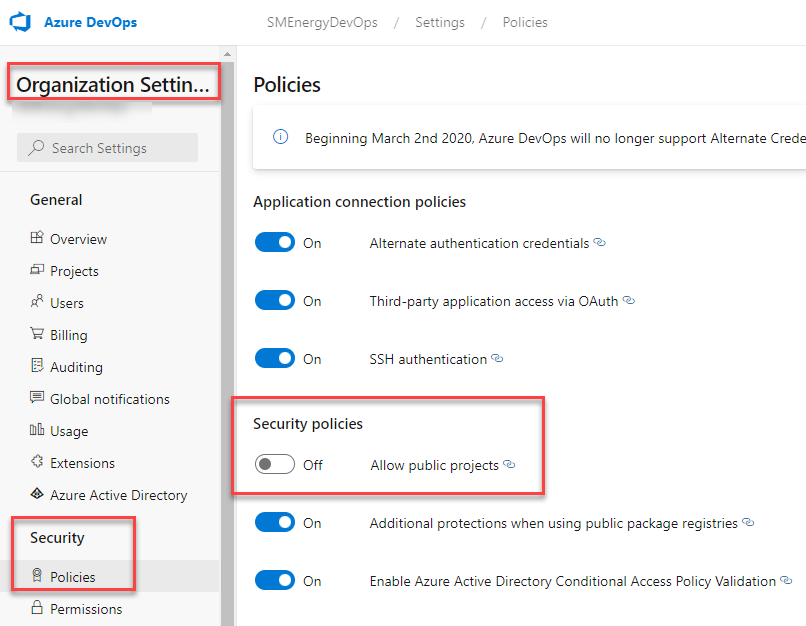Click the Application connection policies heading
Image resolution: width=806 pixels, height=626 pixels.
click(359, 201)
